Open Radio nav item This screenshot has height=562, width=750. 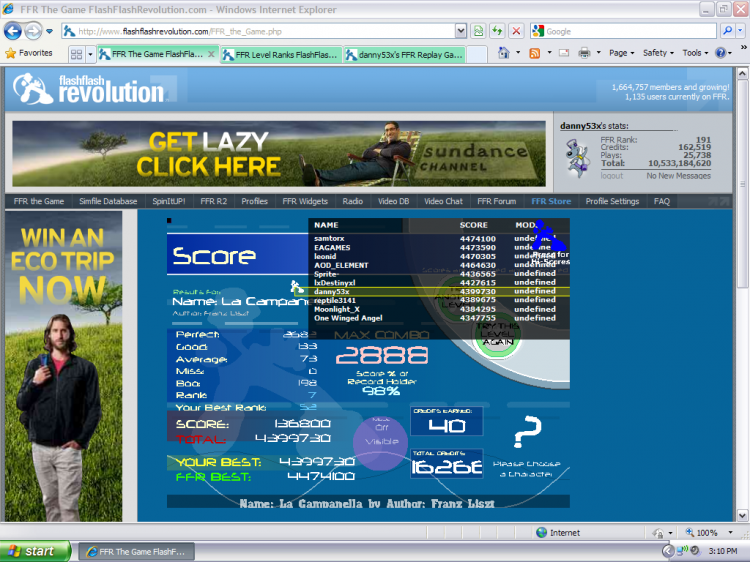(353, 201)
